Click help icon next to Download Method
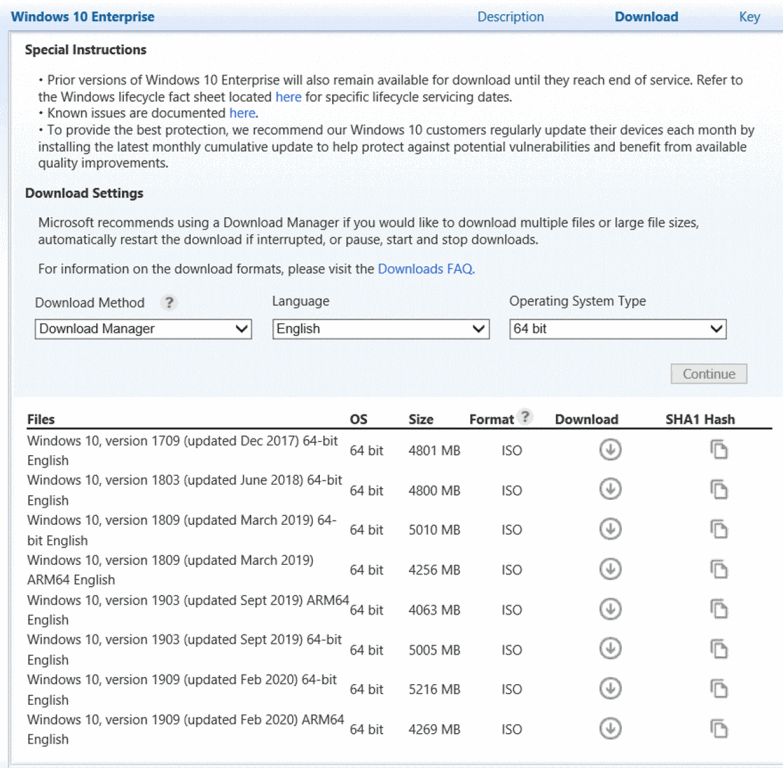783x768 pixels. point(170,303)
